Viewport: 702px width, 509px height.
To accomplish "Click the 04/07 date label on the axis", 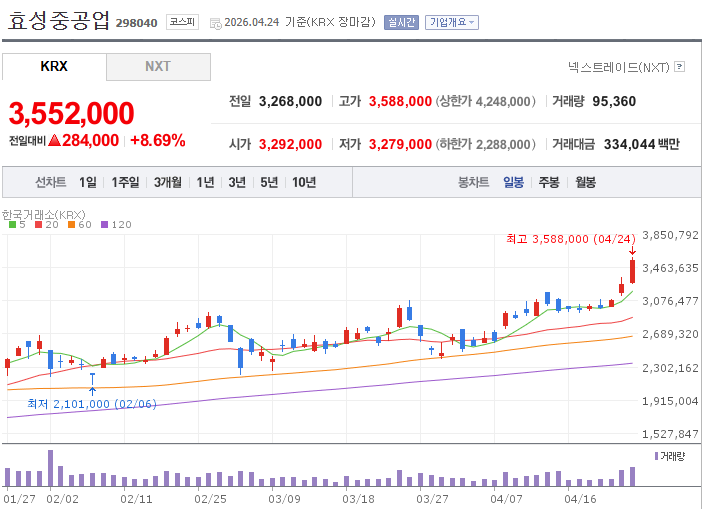I will coord(506,499).
